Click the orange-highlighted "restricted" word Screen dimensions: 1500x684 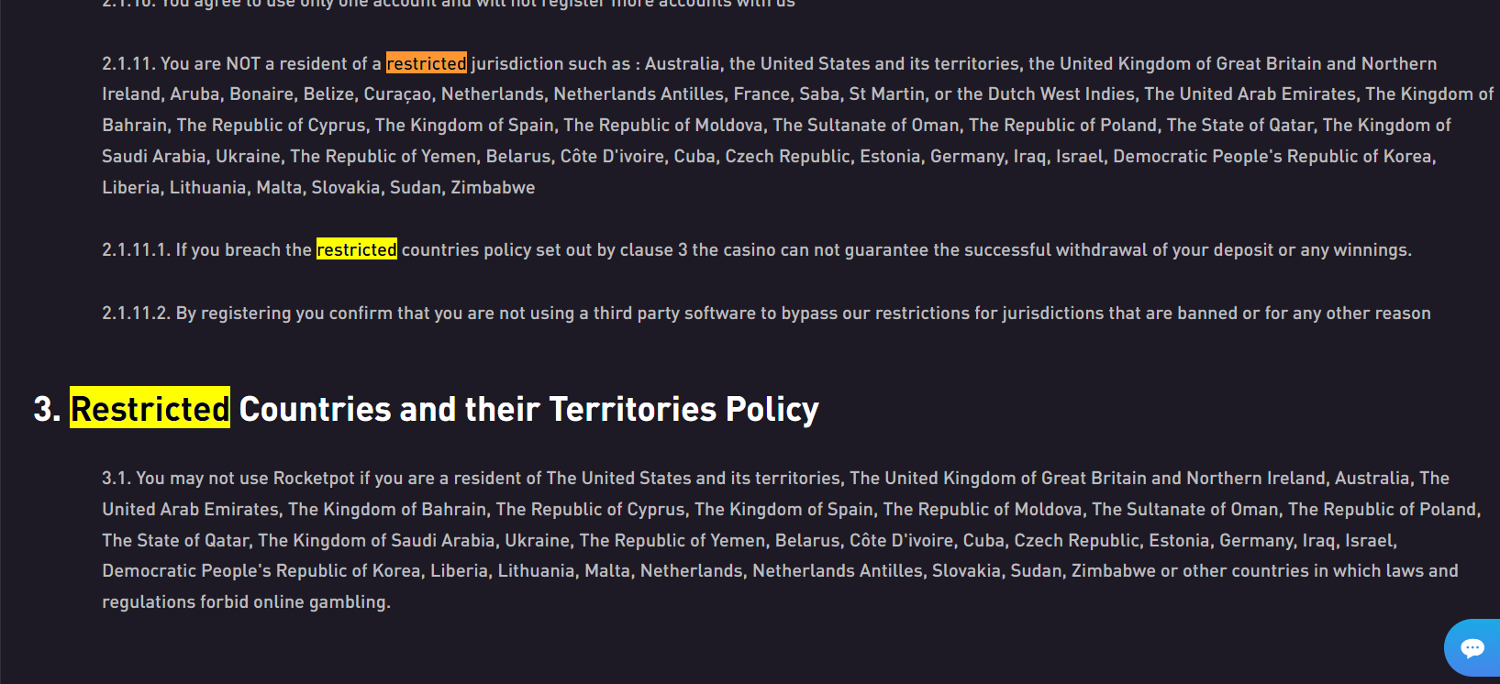click(426, 64)
